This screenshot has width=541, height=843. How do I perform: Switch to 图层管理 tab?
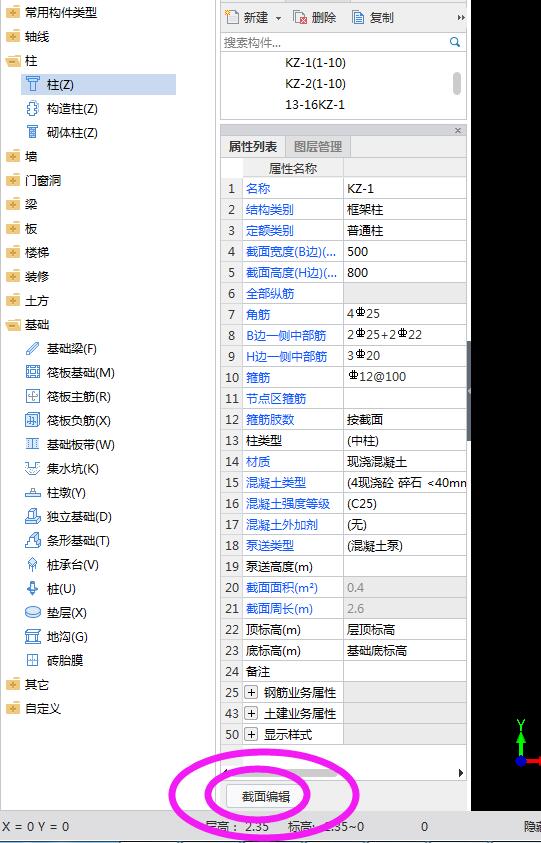[x=318, y=146]
